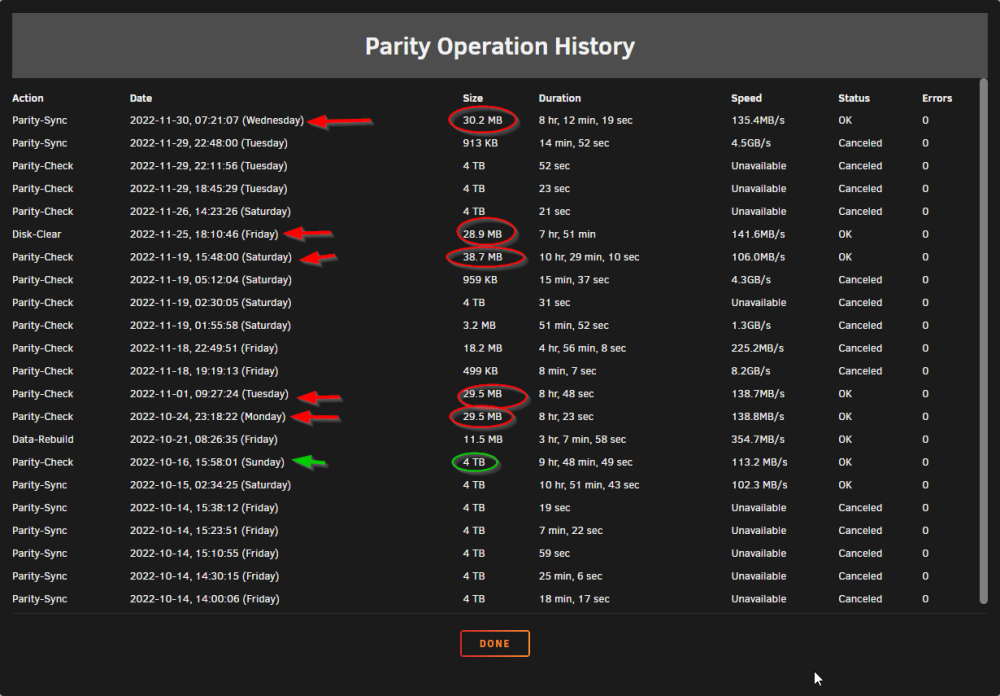This screenshot has width=1000, height=696.
Task: Click the duration 7 min, 22 sec
Action: [x=571, y=531]
